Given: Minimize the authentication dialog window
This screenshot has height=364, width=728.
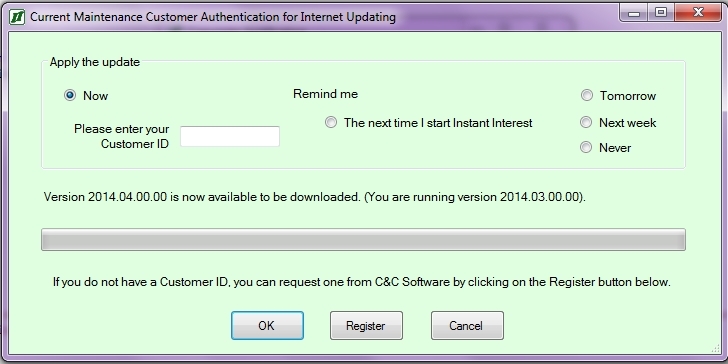Looking at the screenshot, I should coord(634,13).
